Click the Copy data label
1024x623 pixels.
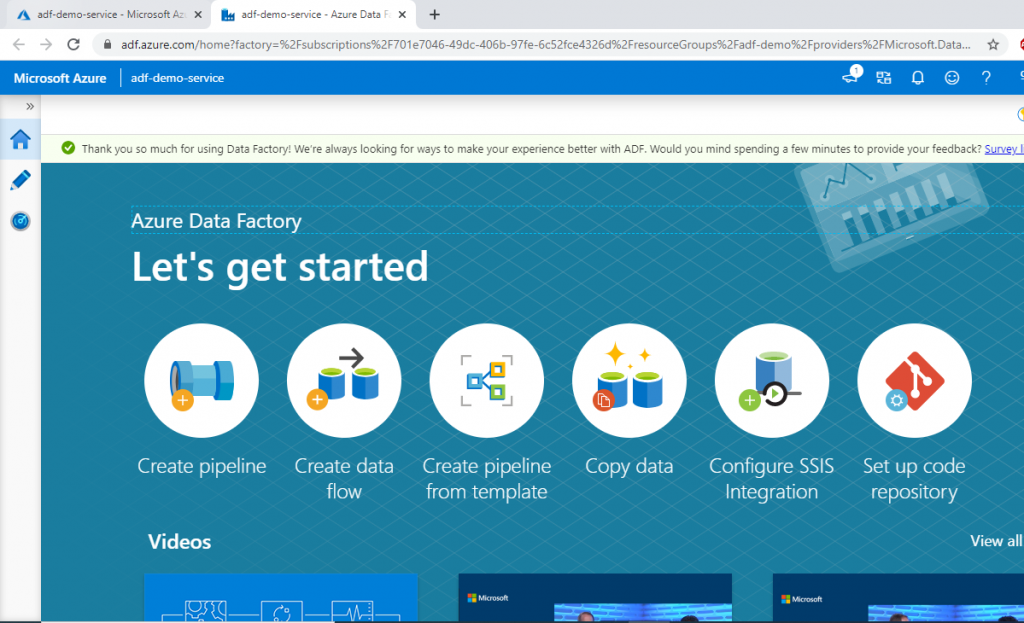pos(629,466)
